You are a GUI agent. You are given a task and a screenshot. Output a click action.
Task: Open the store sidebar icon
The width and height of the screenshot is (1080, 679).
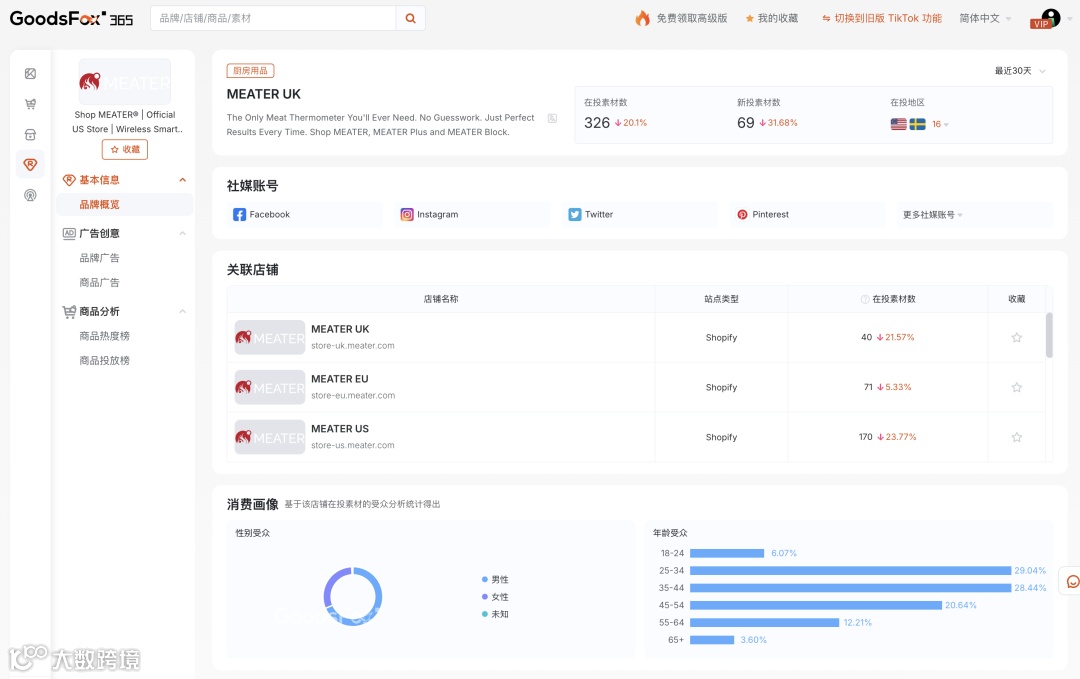(30, 134)
